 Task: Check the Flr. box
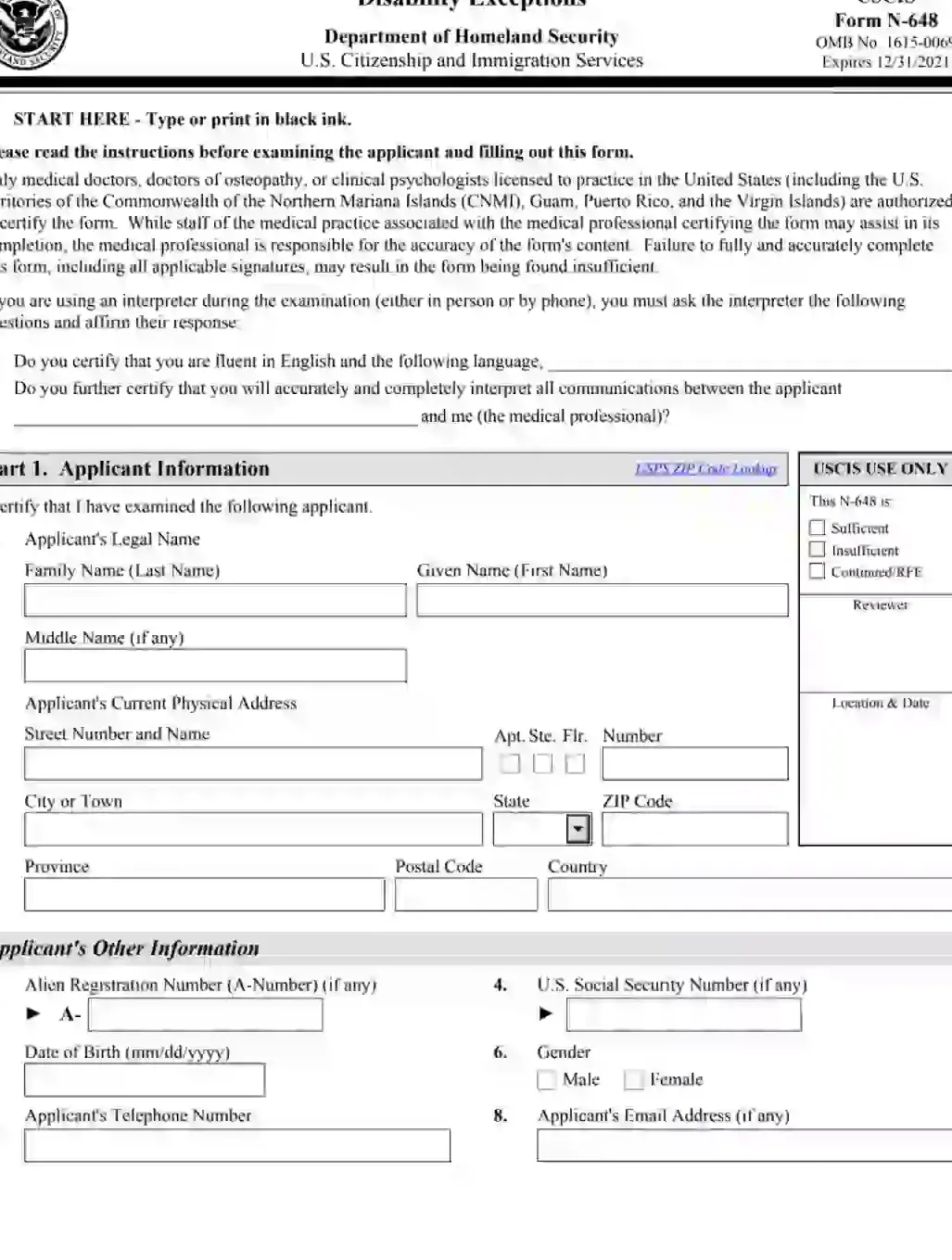pos(576,764)
